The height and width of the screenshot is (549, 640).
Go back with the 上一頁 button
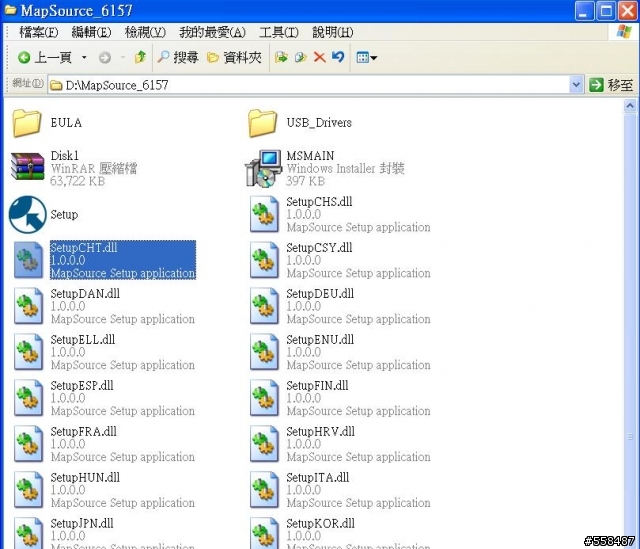(45, 58)
